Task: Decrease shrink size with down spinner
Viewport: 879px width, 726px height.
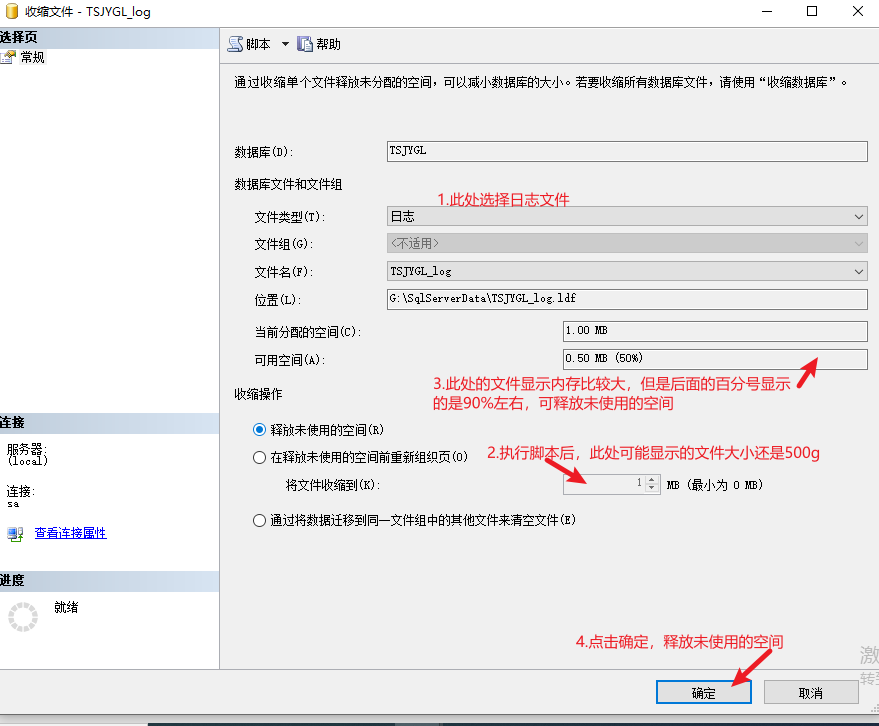Action: point(651,489)
